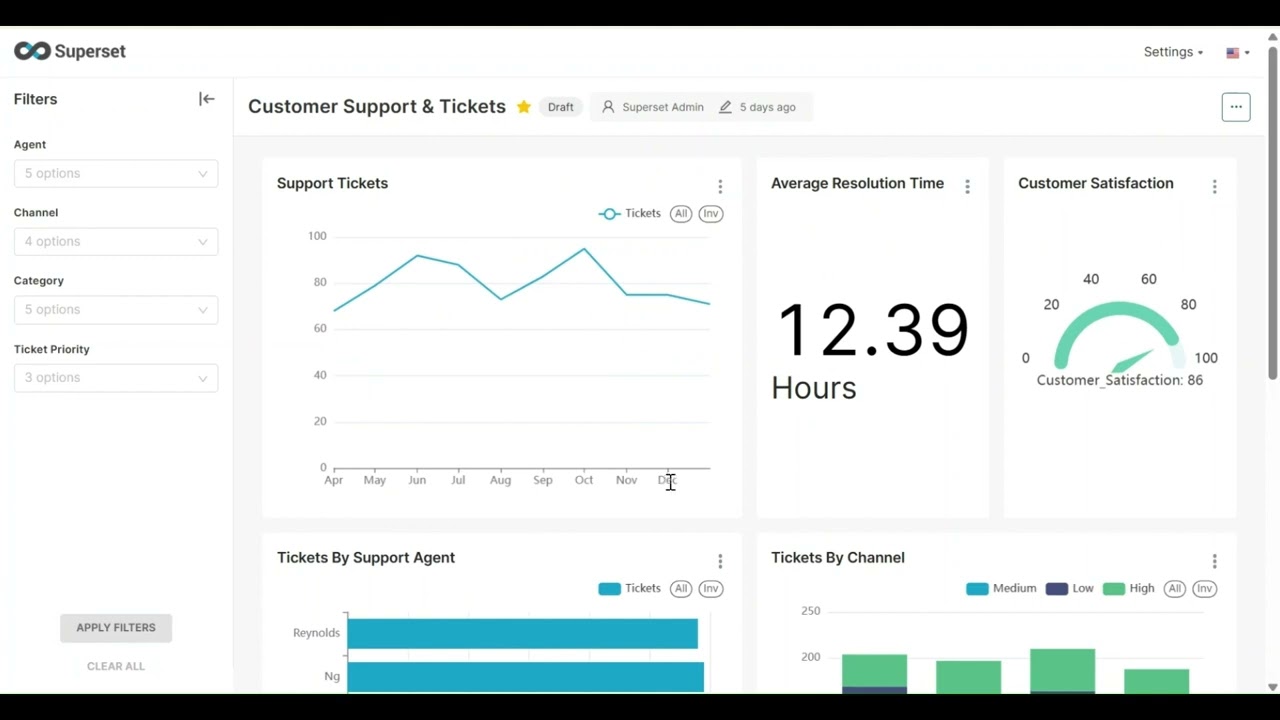1280x720 pixels.
Task: Click the Customer Support & Tickets title
Action: [x=377, y=107]
